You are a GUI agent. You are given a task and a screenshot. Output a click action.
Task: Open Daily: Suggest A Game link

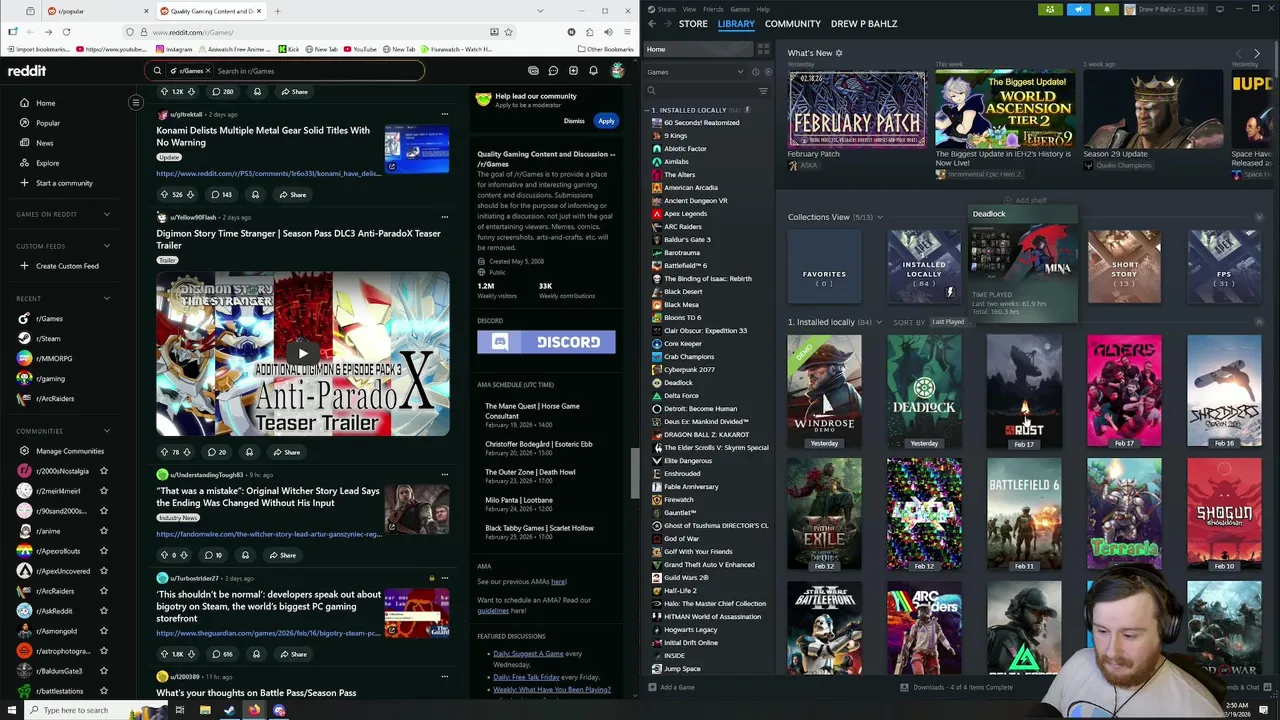pos(528,654)
